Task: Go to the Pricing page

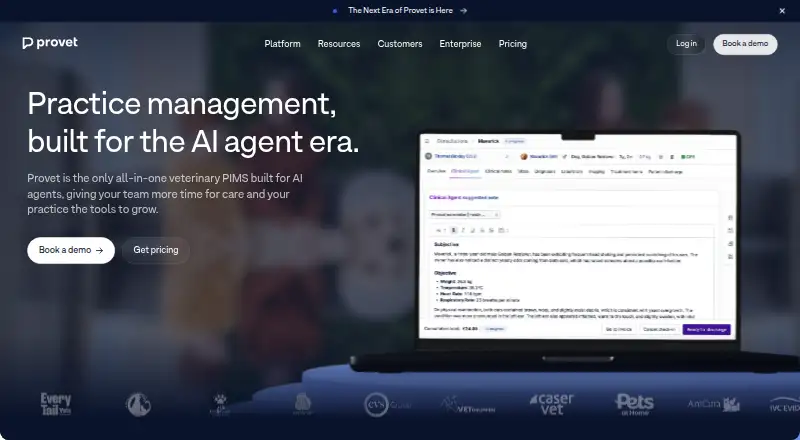Action: [x=513, y=44]
